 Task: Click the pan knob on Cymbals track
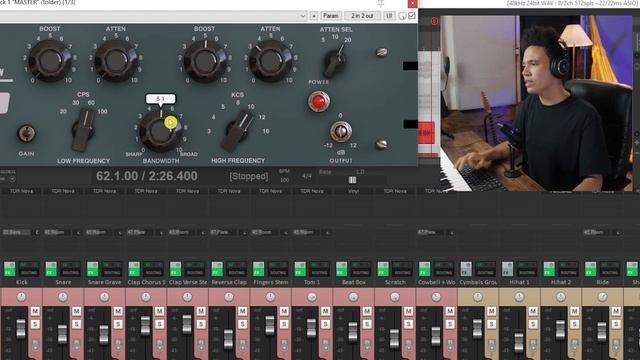(478, 297)
